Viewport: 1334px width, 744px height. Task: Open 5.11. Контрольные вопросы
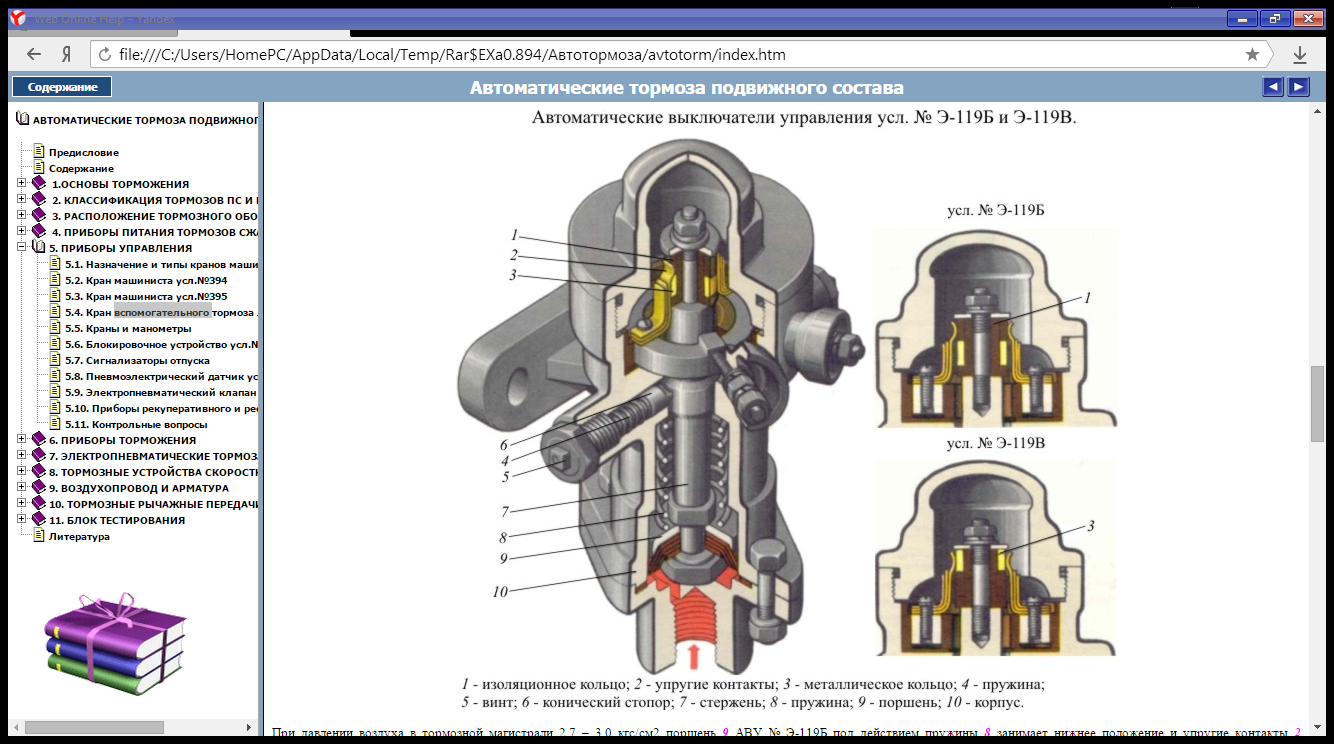[136, 425]
